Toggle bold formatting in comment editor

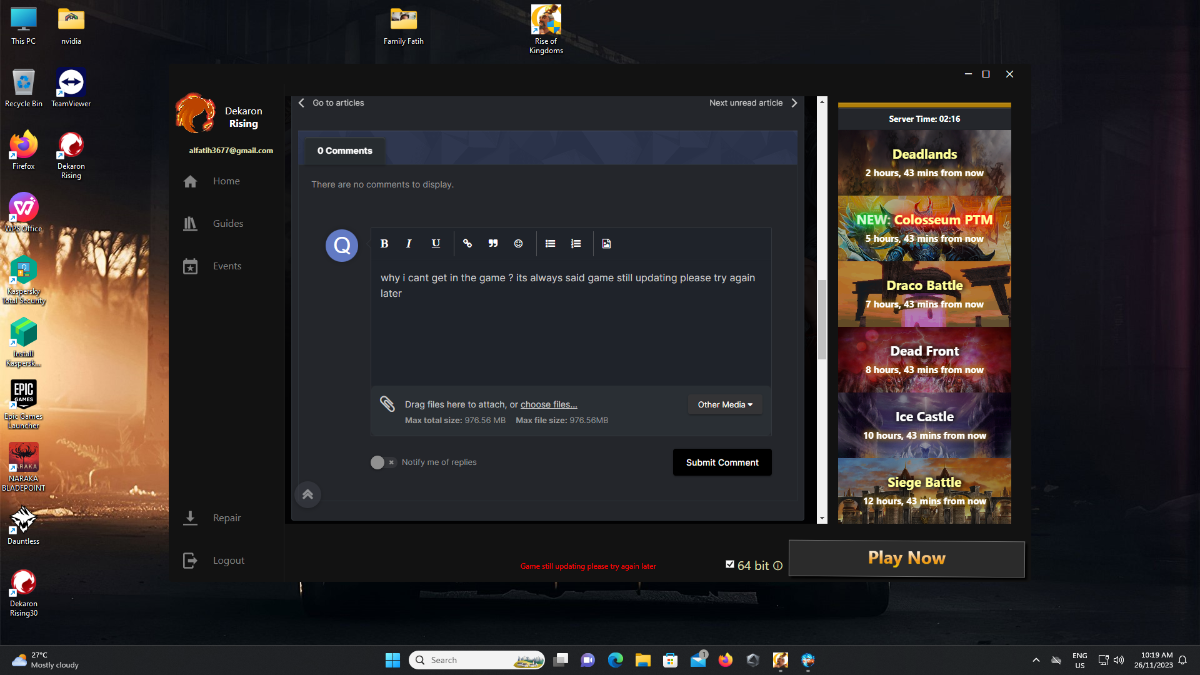(x=384, y=244)
